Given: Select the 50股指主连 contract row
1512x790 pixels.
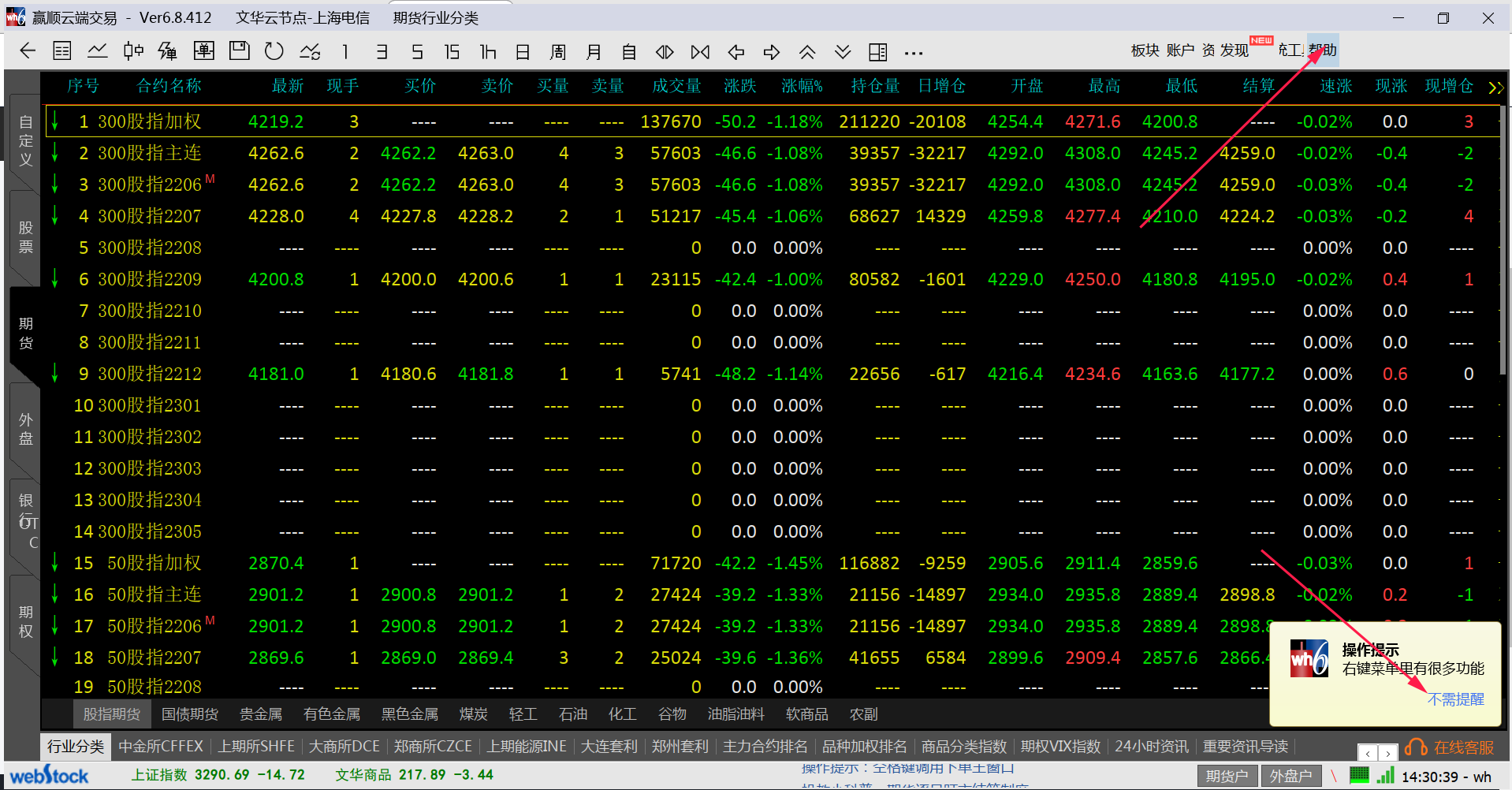Looking at the screenshot, I should click(773, 594).
